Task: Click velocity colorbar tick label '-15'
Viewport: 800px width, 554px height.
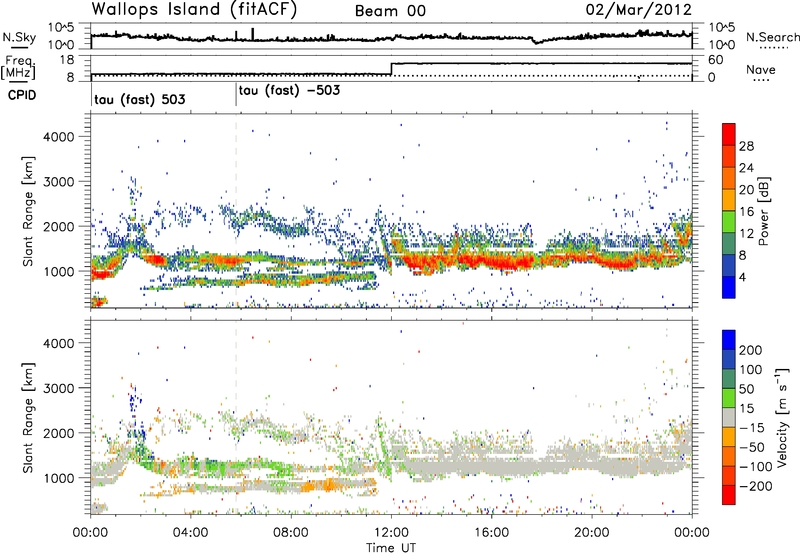Action: coord(752,427)
